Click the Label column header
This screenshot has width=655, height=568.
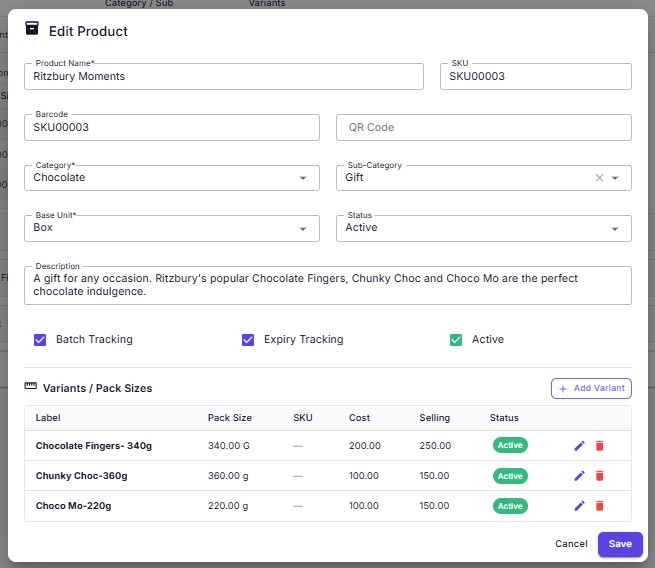48,418
